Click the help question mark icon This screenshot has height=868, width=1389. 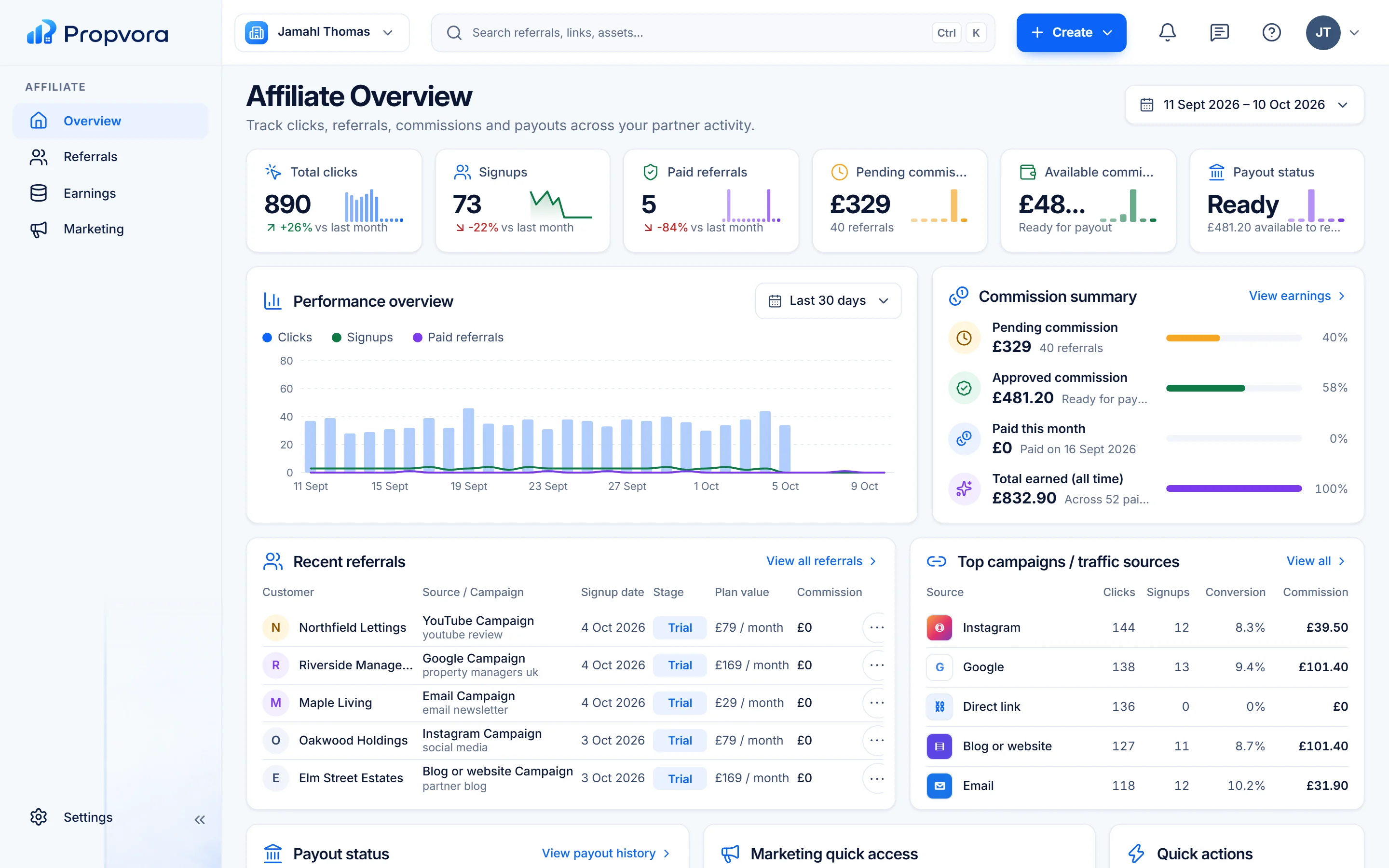[x=1271, y=33]
